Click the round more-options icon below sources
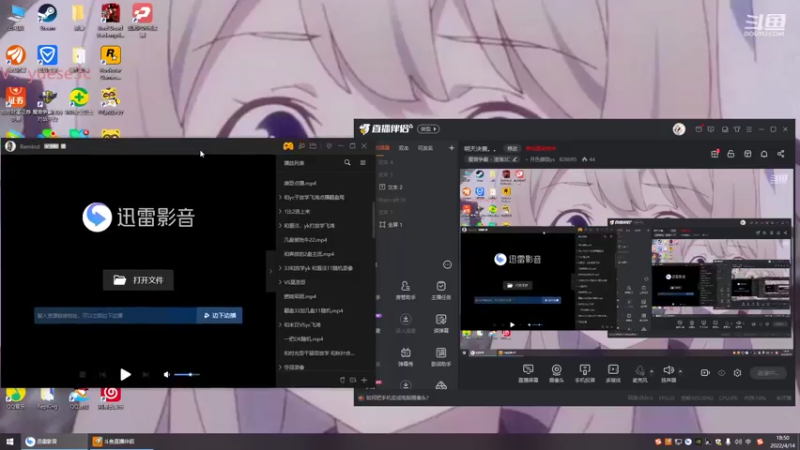Image resolution: width=800 pixels, height=450 pixels. 447,264
